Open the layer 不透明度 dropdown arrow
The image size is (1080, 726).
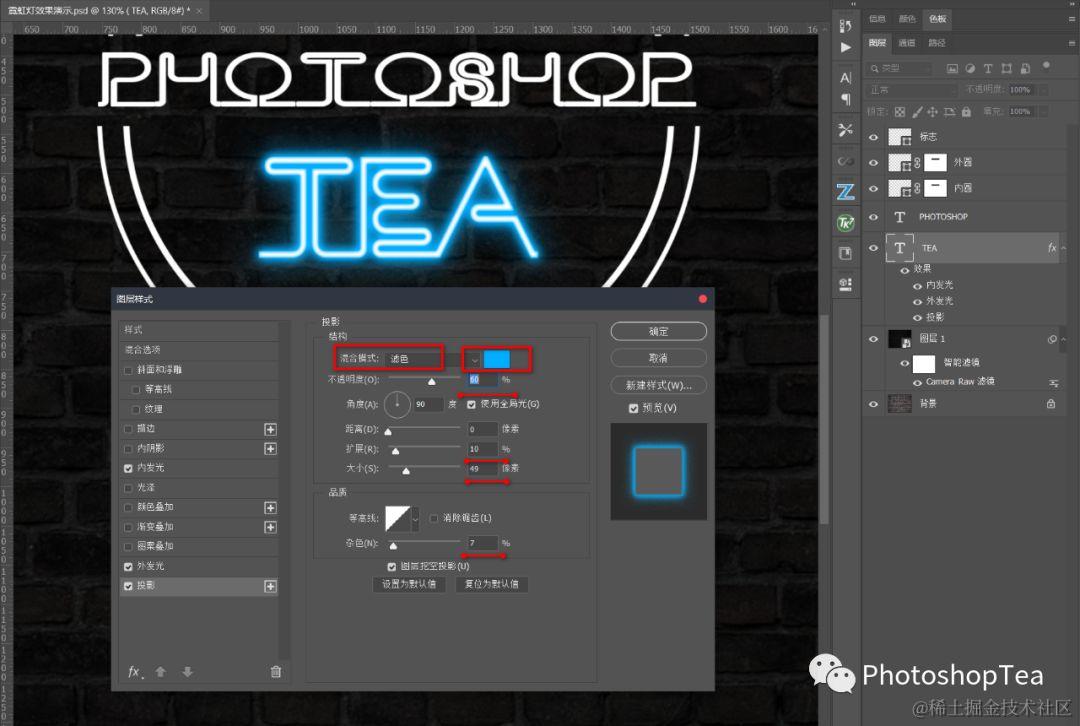click(1044, 90)
